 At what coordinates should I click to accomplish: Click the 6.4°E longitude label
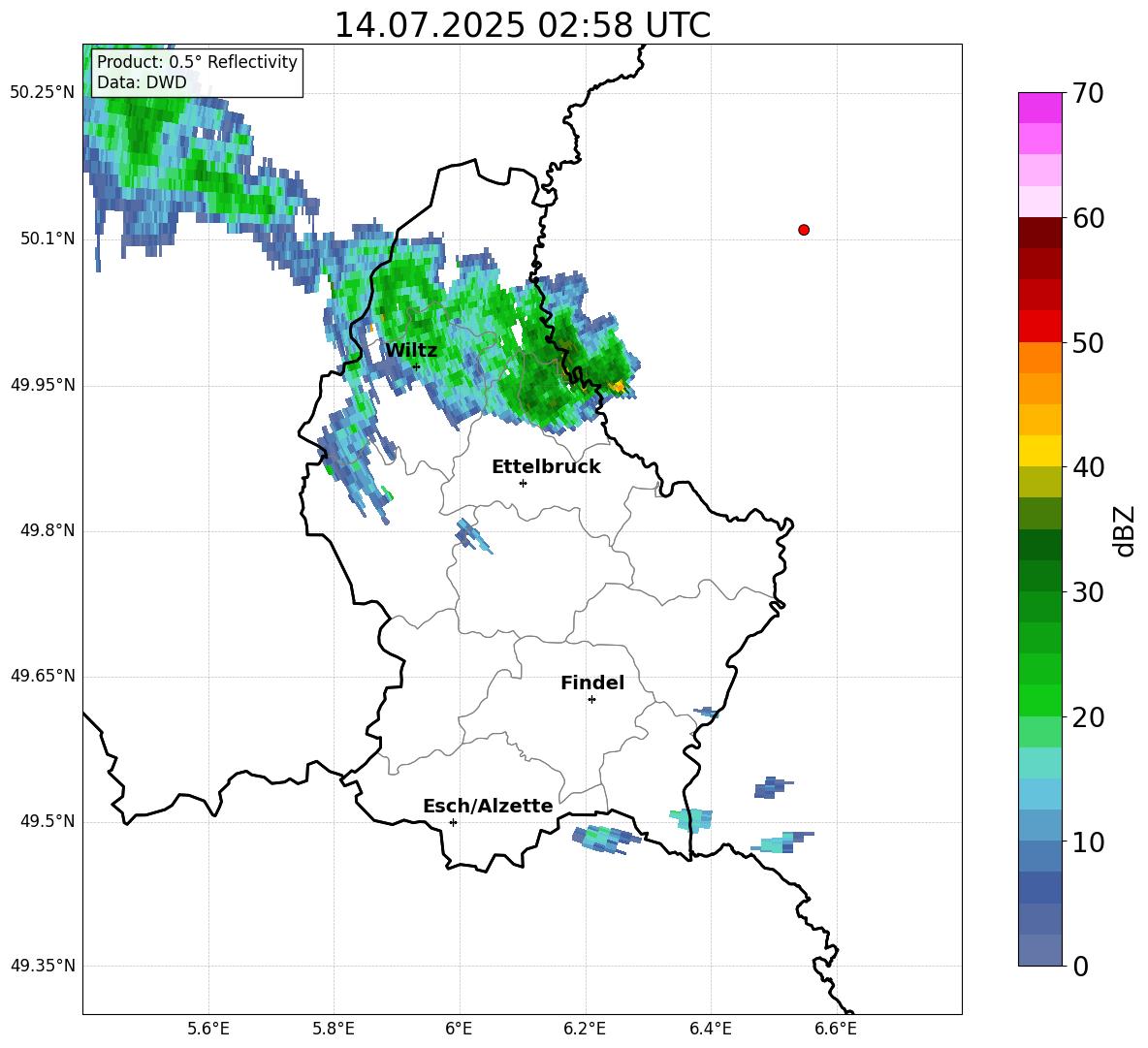tap(710, 1029)
